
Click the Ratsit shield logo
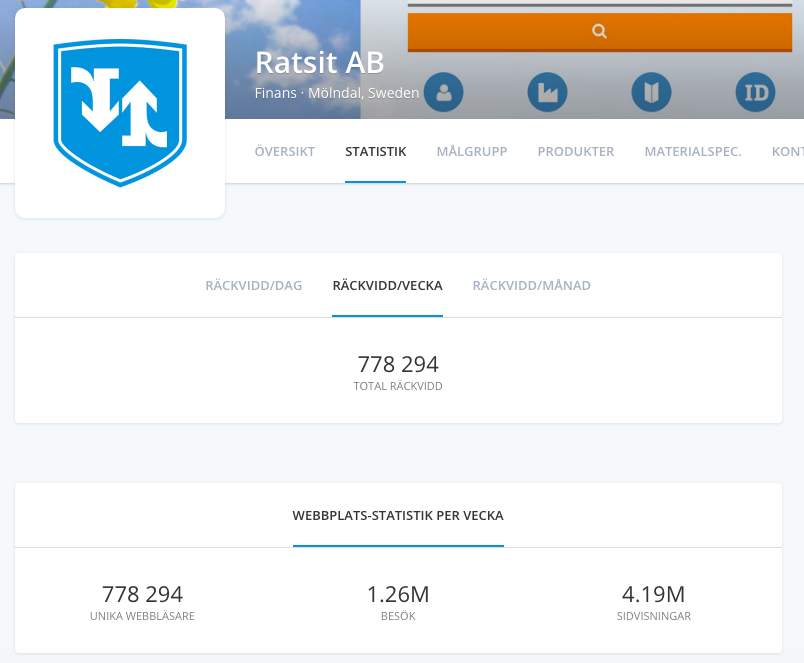[x=120, y=113]
